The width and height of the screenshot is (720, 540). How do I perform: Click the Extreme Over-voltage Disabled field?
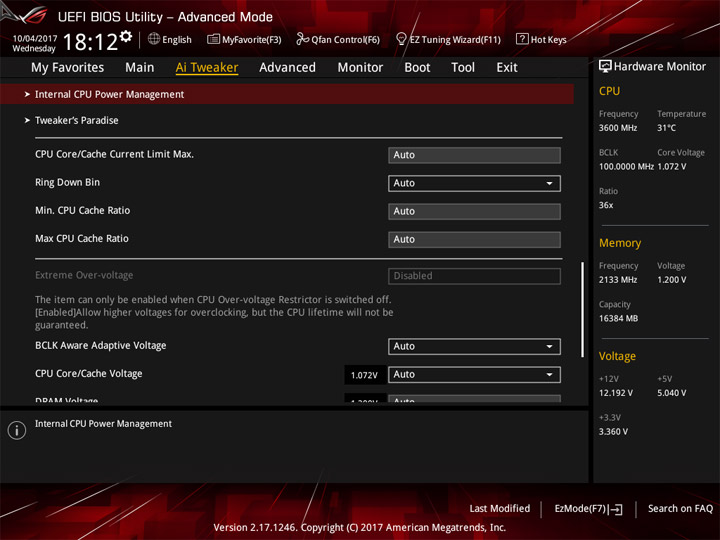(x=474, y=276)
